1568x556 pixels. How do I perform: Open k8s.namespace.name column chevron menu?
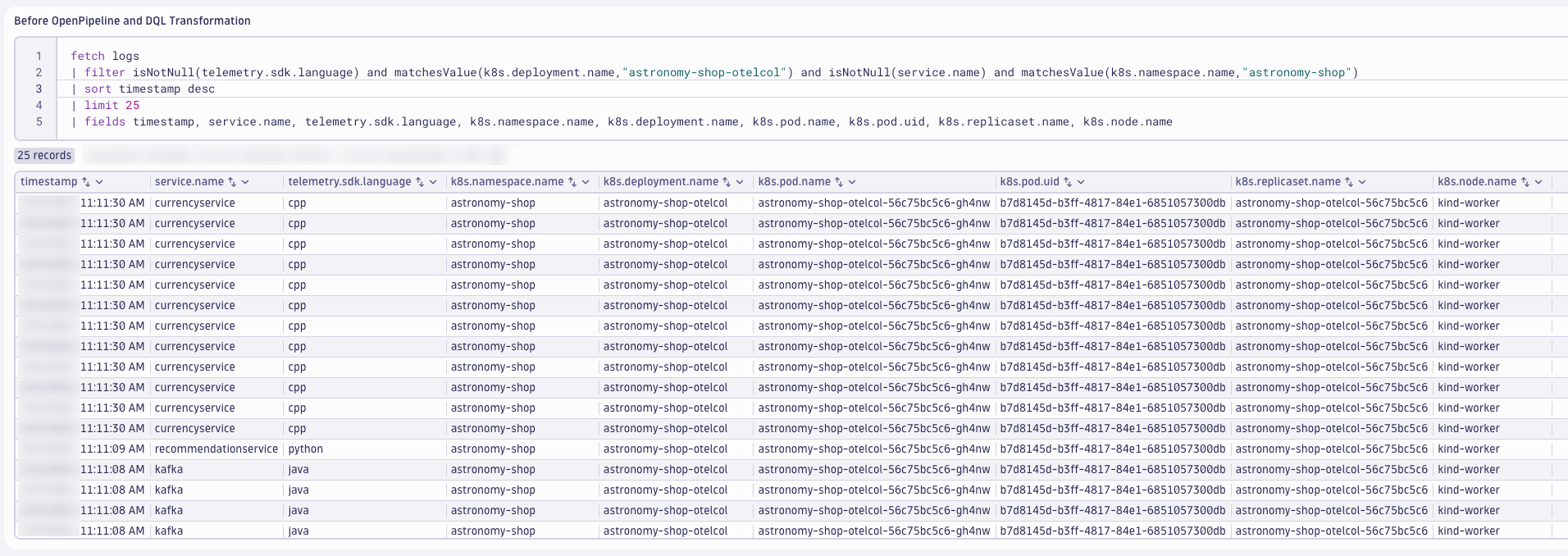[x=586, y=182]
